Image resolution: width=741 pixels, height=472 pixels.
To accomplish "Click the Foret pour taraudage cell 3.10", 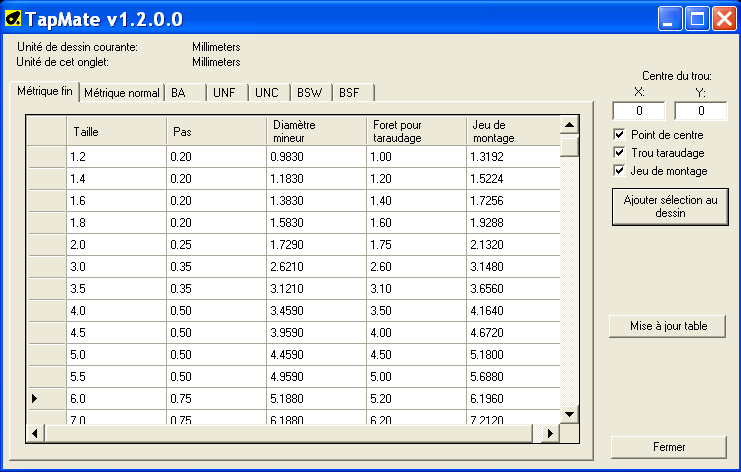I will (x=416, y=289).
